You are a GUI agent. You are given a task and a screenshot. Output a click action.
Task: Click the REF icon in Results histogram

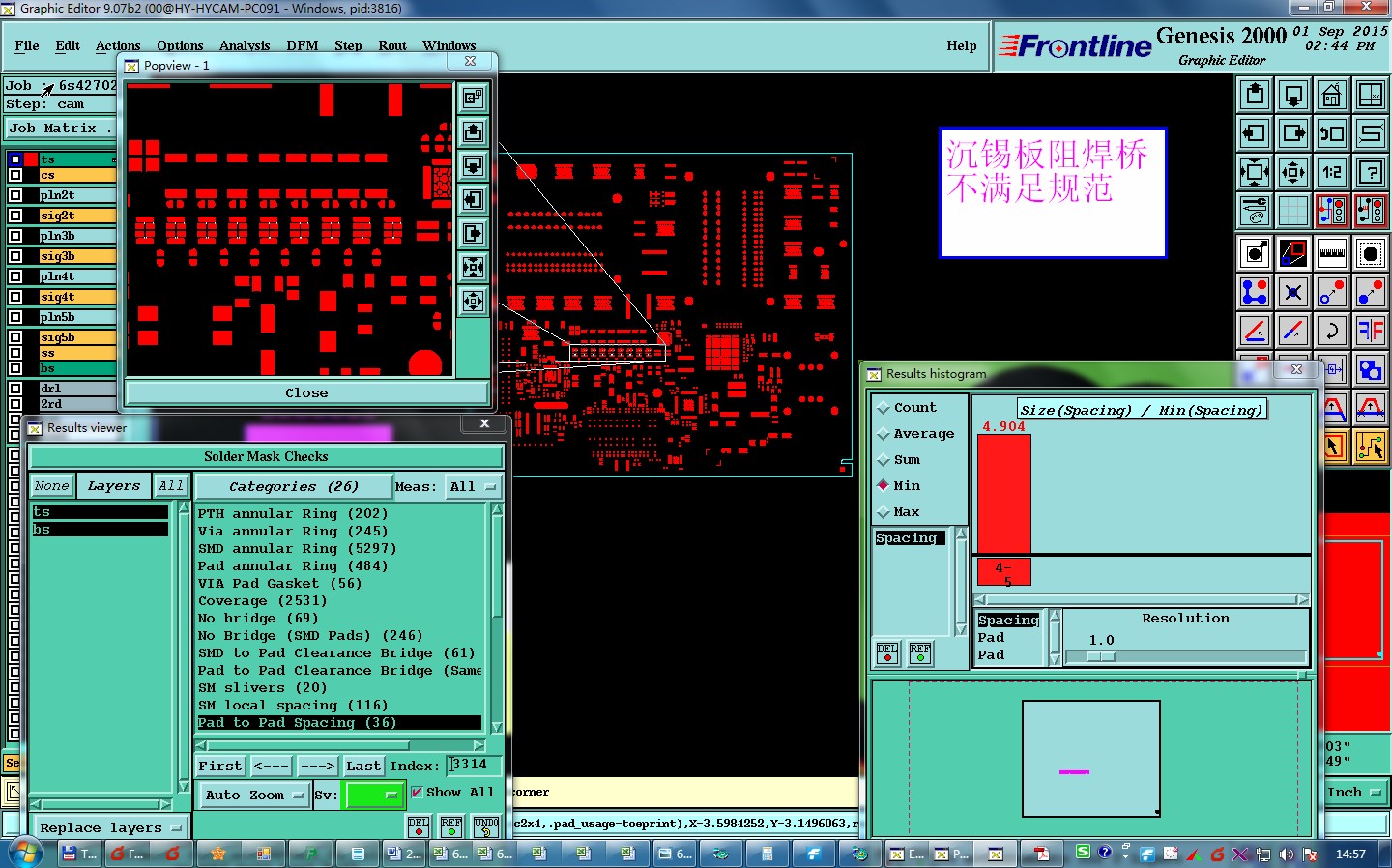(x=920, y=653)
